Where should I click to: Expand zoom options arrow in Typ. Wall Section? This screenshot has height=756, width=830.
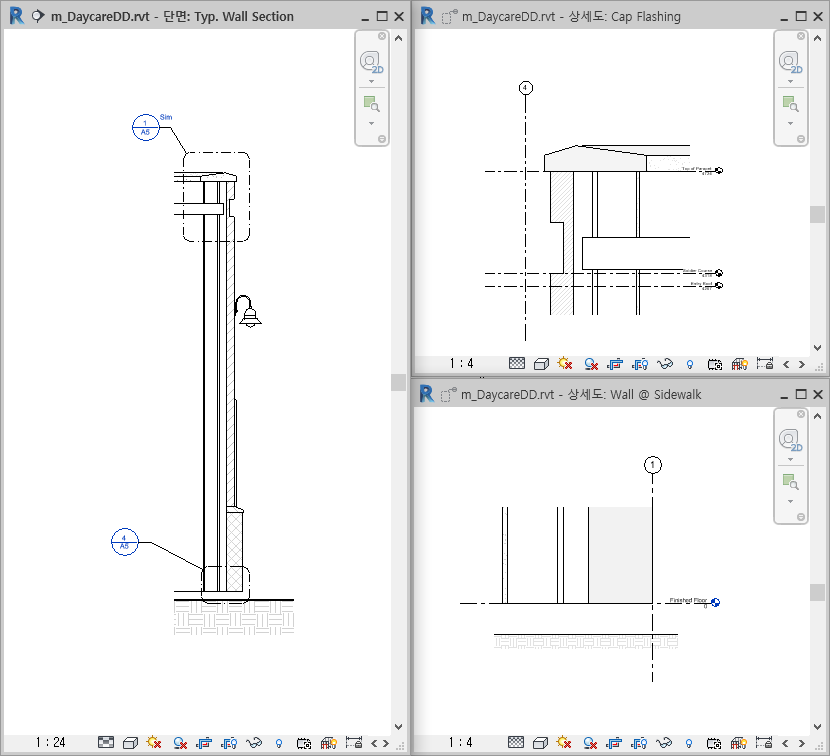point(371,123)
